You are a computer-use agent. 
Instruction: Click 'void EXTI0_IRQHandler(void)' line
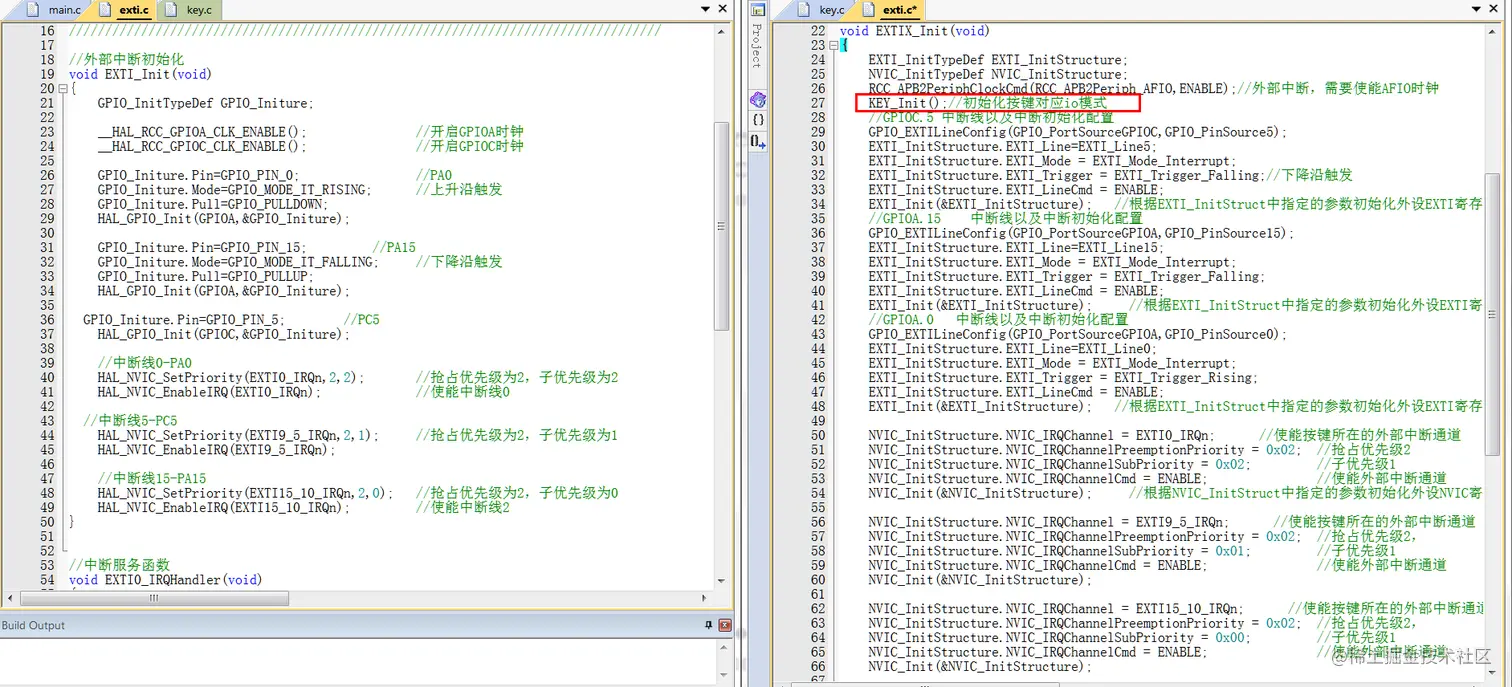pyautogui.click(x=165, y=580)
